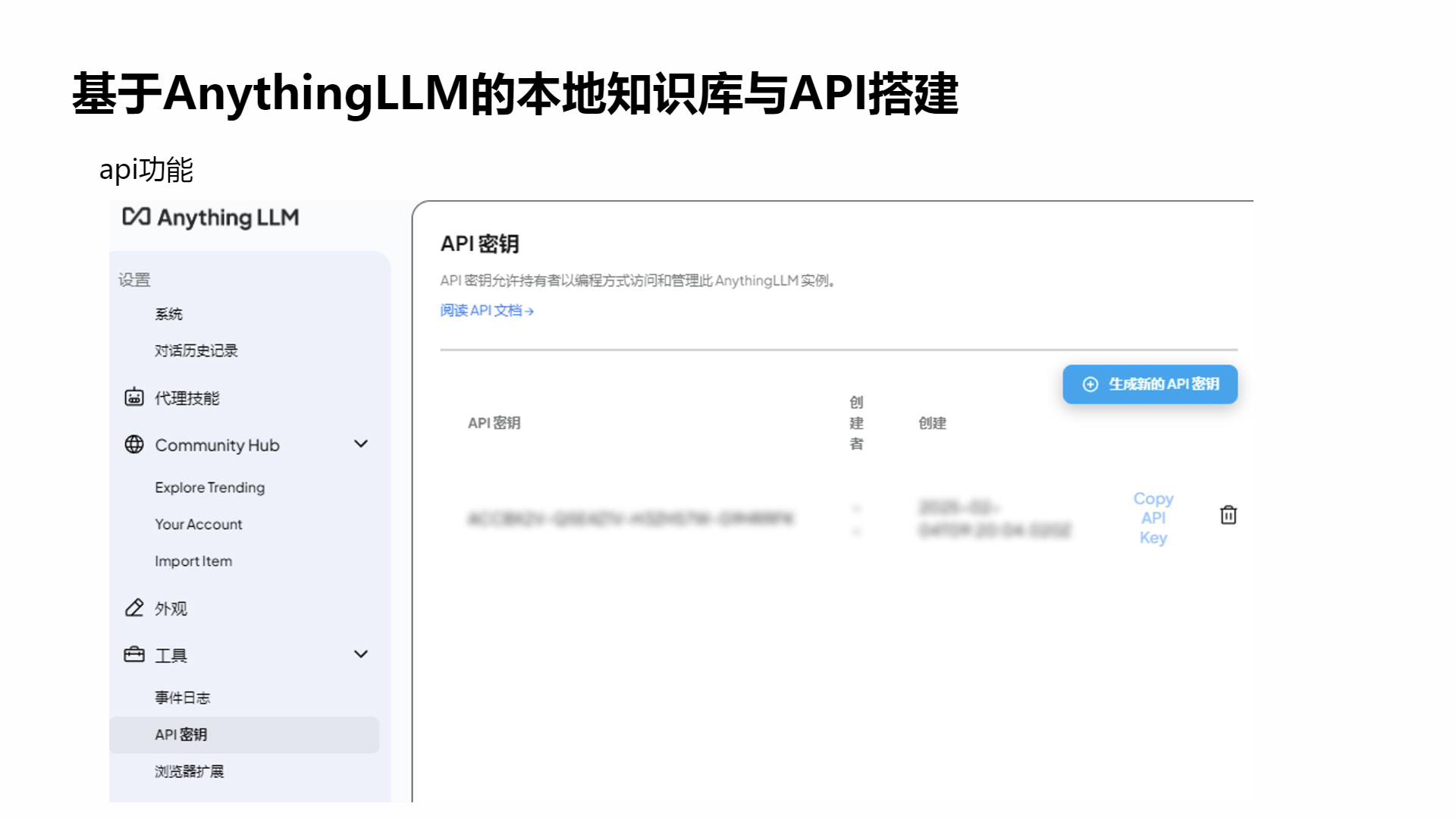The width and height of the screenshot is (1456, 819).
Task: Click the globe icon for Community Hub
Action: [x=134, y=444]
